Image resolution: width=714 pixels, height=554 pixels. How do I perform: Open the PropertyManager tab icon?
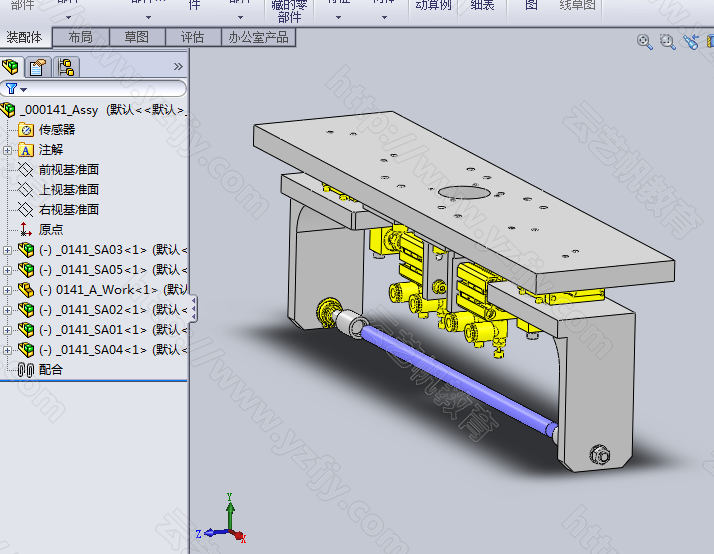tap(38, 67)
